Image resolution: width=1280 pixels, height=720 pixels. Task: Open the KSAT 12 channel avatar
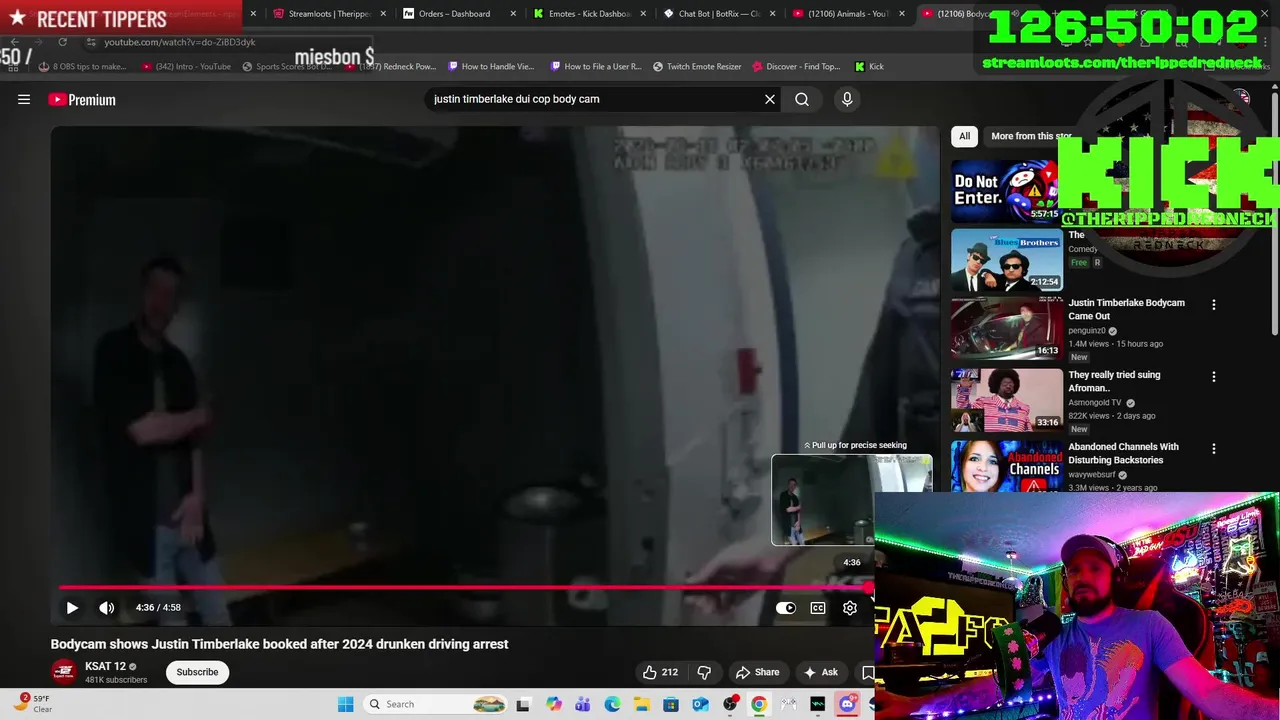[x=64, y=671]
